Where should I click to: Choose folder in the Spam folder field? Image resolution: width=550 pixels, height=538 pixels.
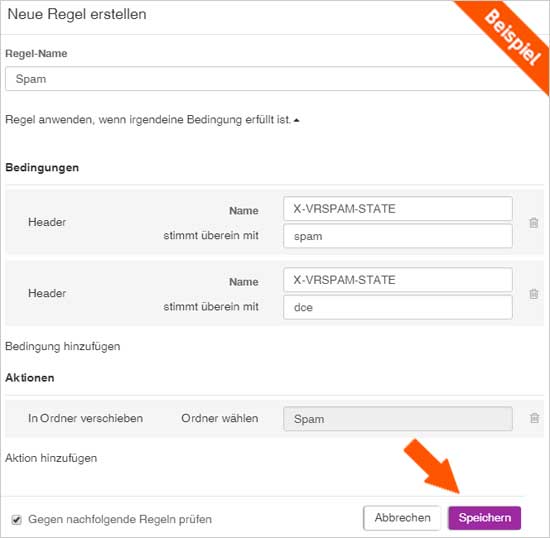398,419
